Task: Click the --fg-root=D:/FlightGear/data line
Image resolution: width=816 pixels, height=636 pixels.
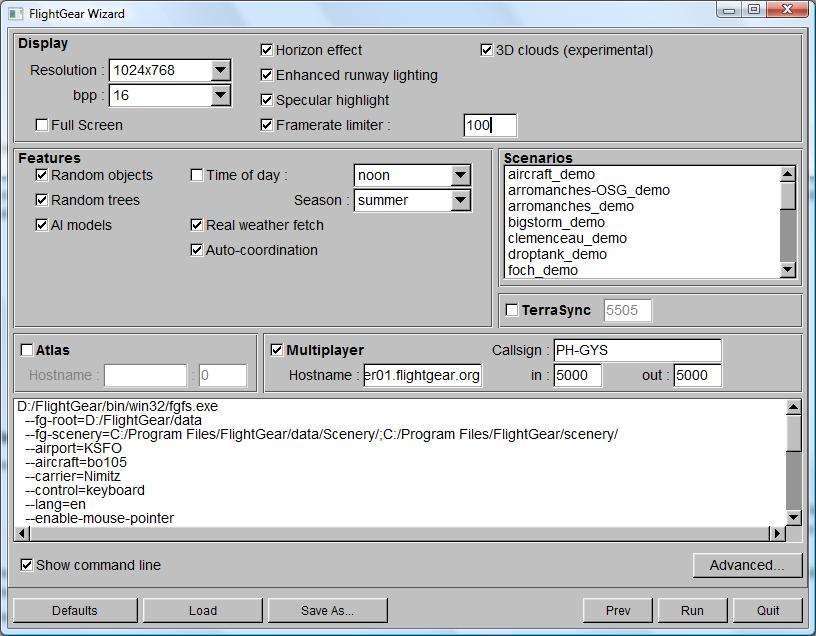Action: coord(113,420)
